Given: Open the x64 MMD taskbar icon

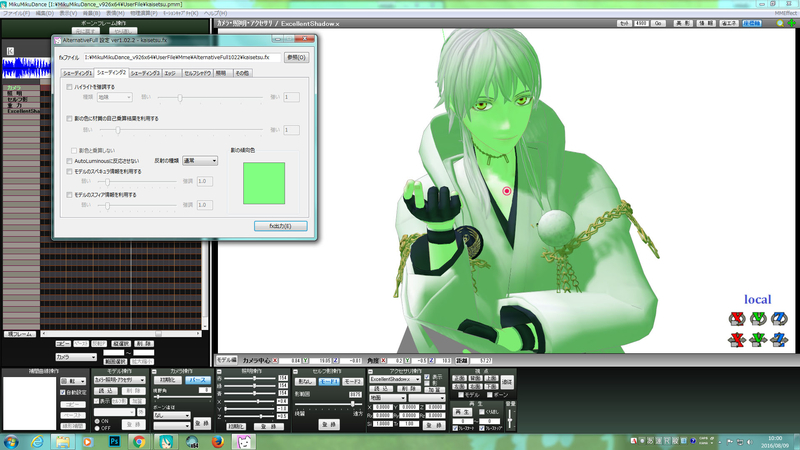Looking at the screenshot, I should [x=192, y=441].
